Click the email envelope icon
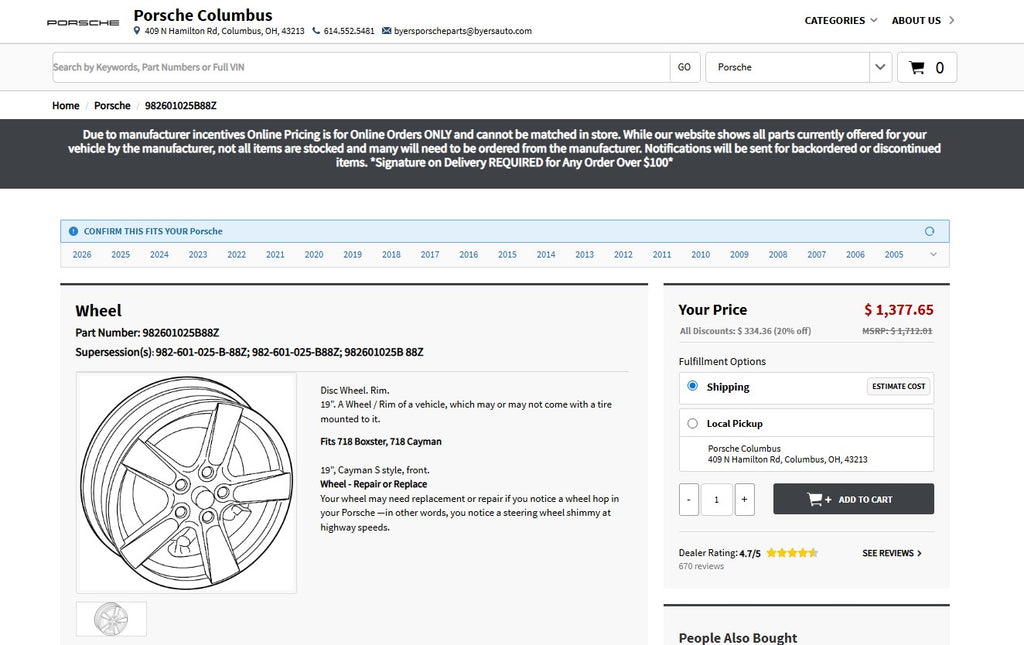The height and width of the screenshot is (645, 1024). click(x=387, y=31)
